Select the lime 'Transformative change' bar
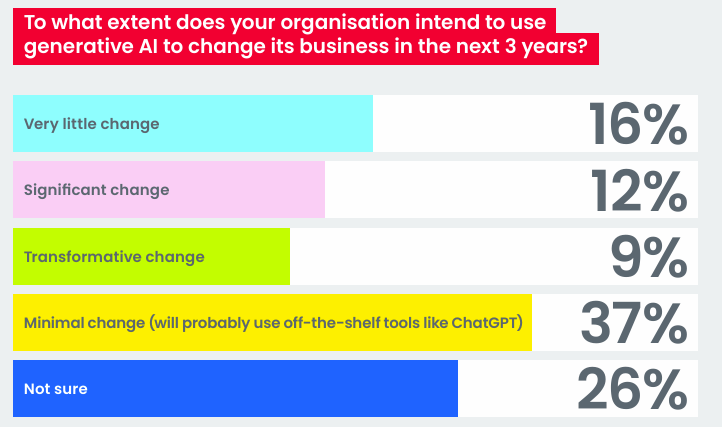722x427 pixels. tap(151, 256)
